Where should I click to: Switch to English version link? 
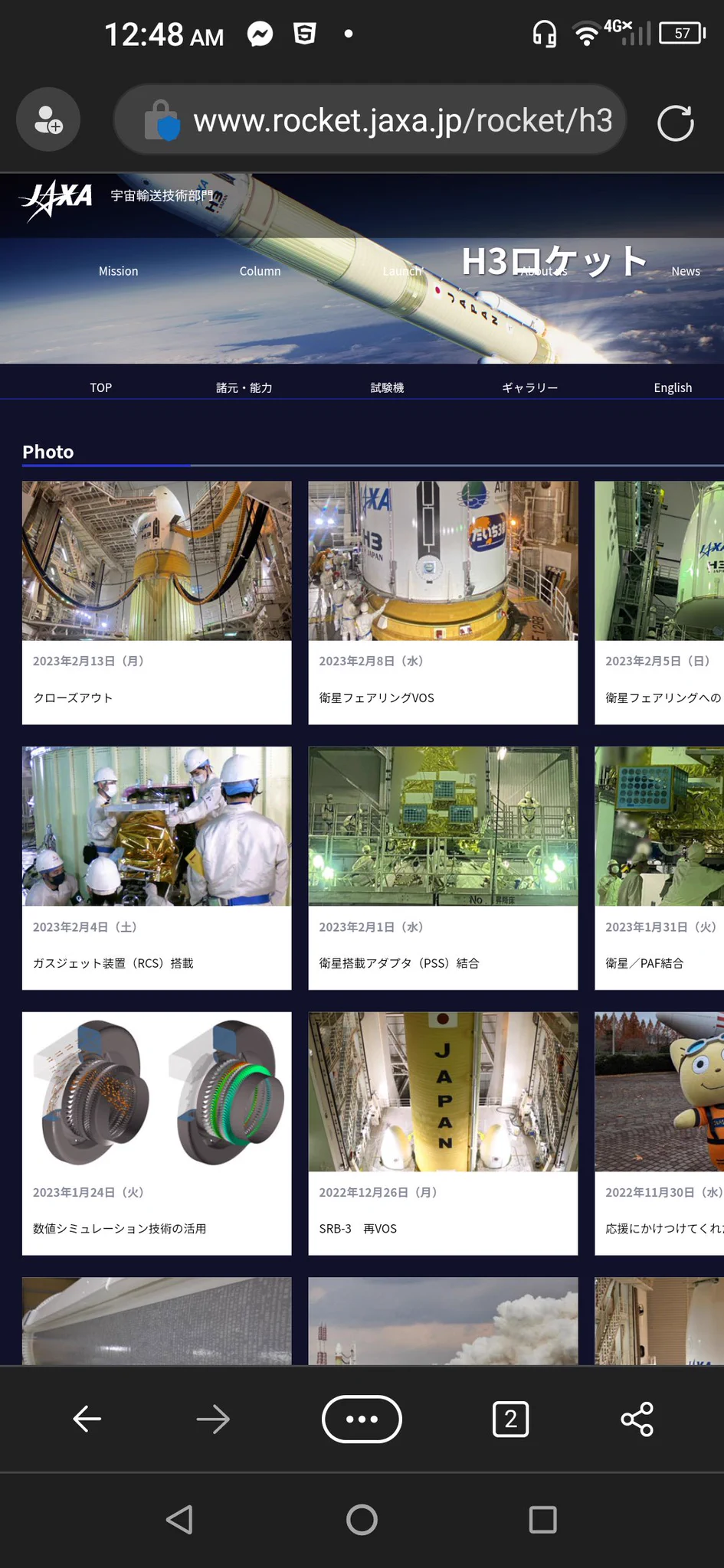[x=673, y=387]
